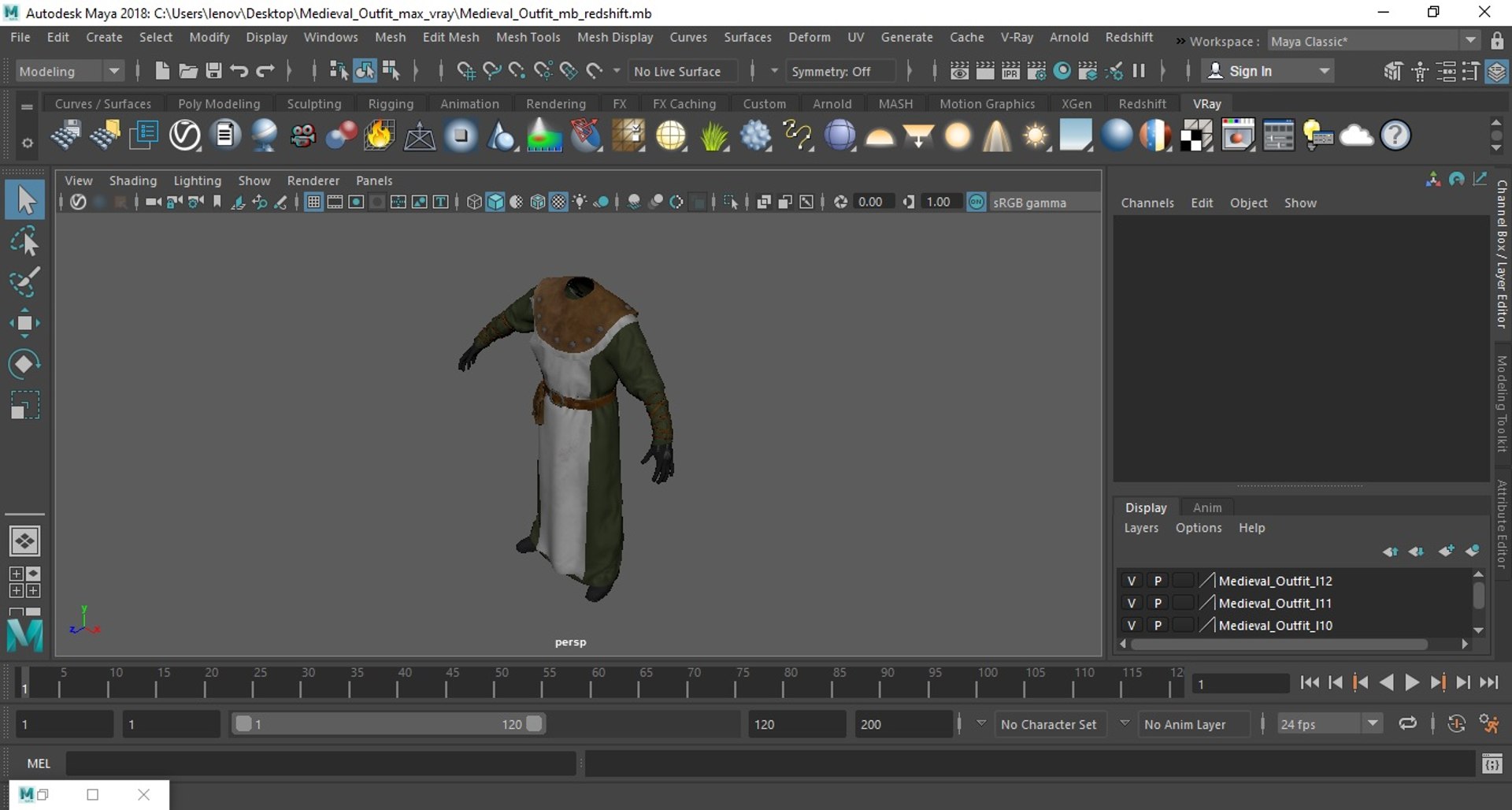The height and width of the screenshot is (810, 1512).
Task: Click the V-Ray logo shelf icon
Action: click(185, 136)
